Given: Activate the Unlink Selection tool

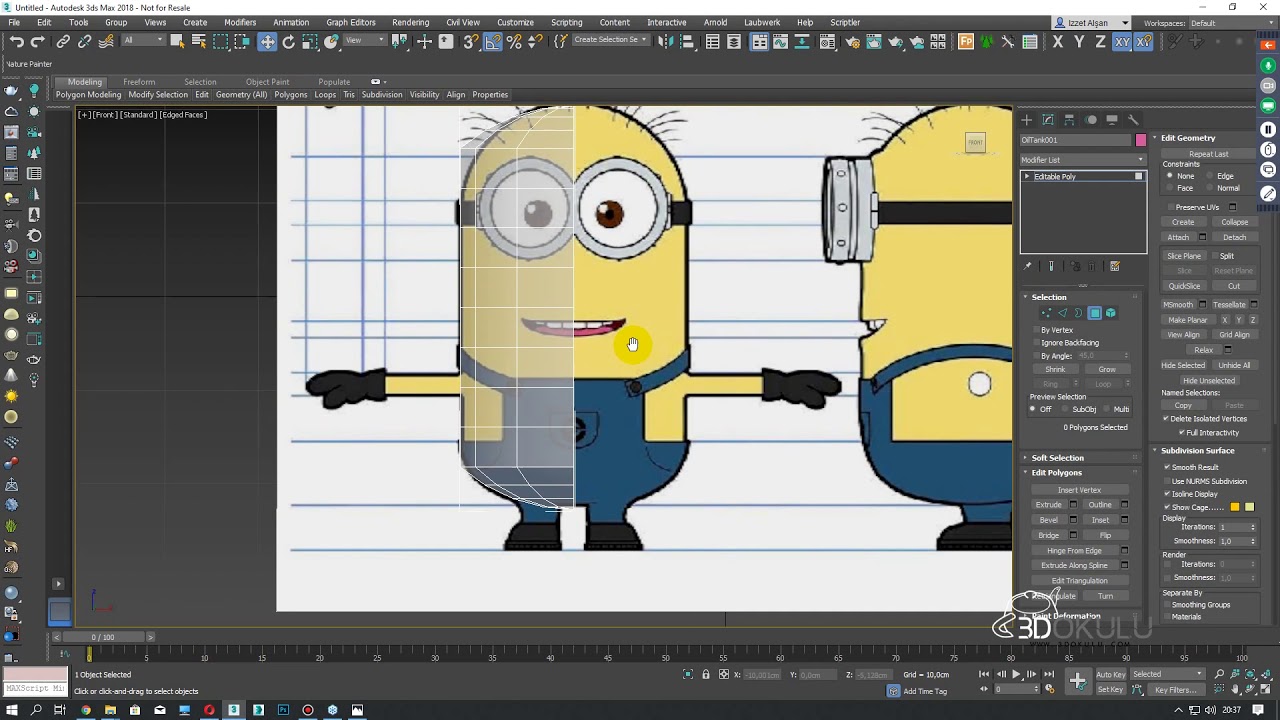Looking at the screenshot, I should [x=84, y=41].
